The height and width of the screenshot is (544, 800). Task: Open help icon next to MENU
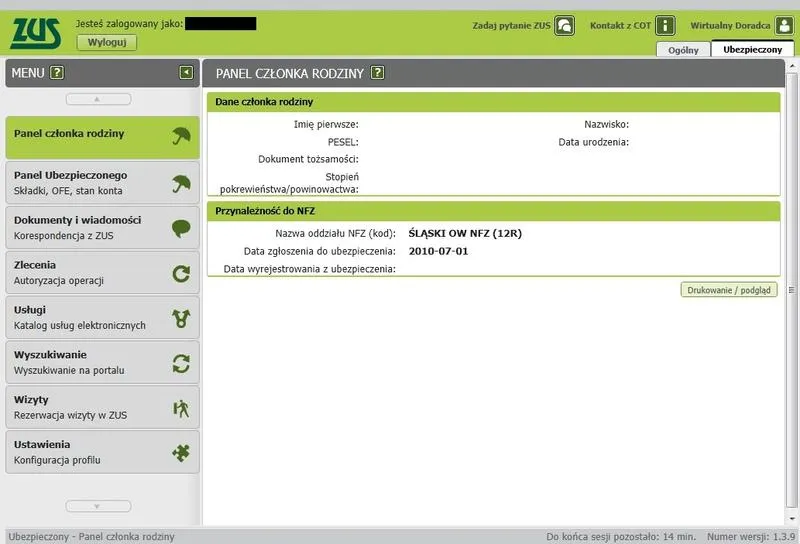[57, 72]
